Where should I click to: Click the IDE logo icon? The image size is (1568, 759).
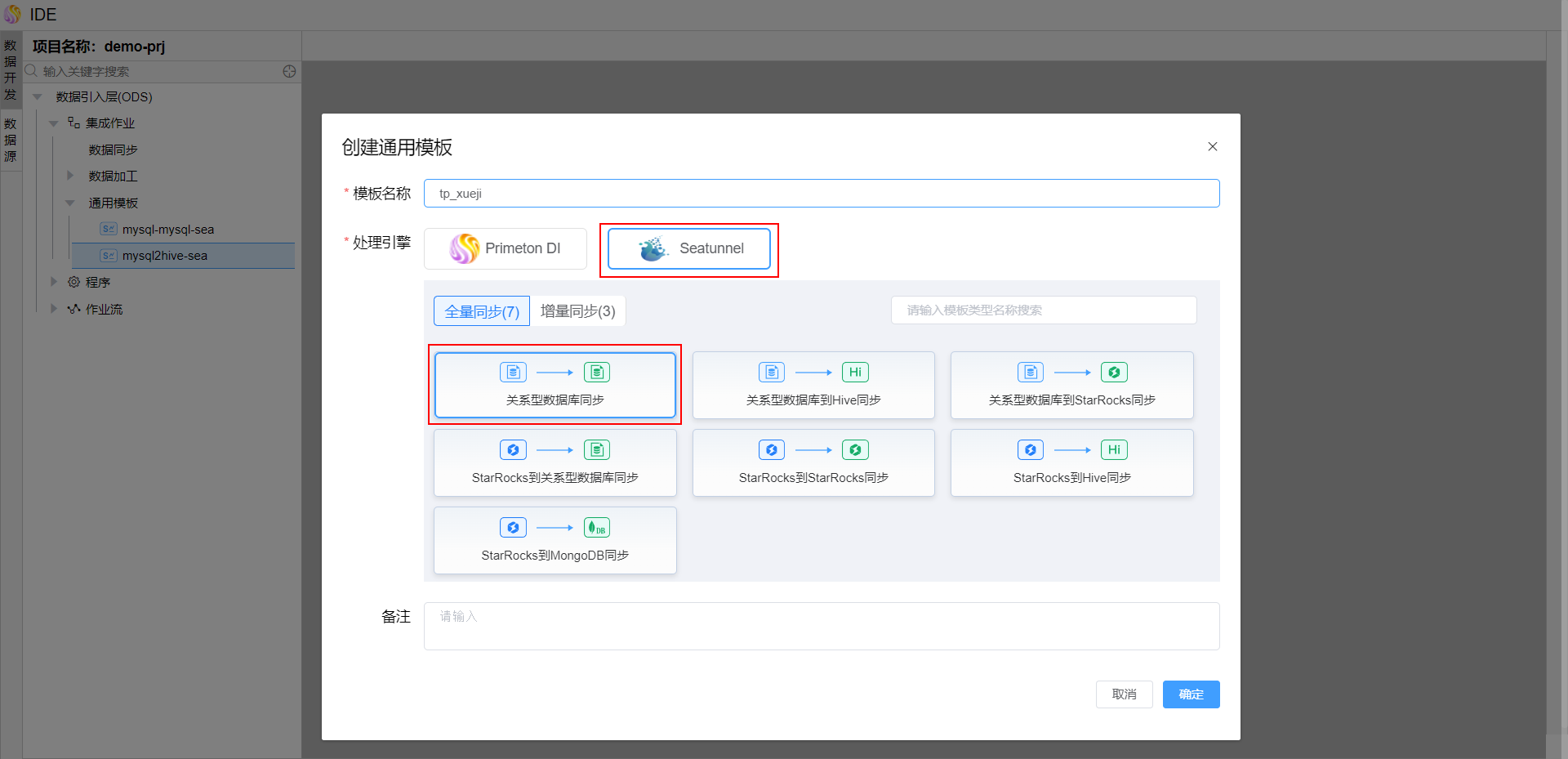[x=12, y=14]
